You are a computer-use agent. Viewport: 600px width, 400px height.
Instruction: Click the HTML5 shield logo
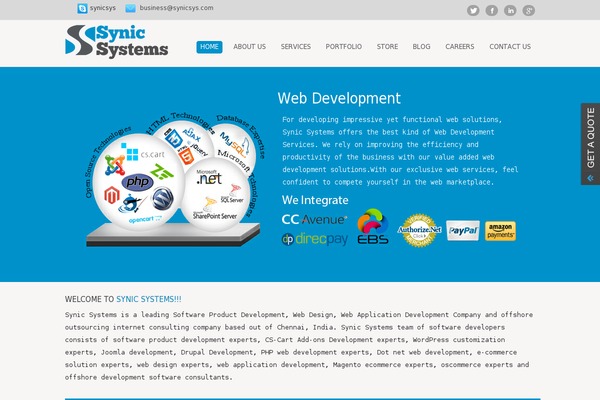pos(186,156)
